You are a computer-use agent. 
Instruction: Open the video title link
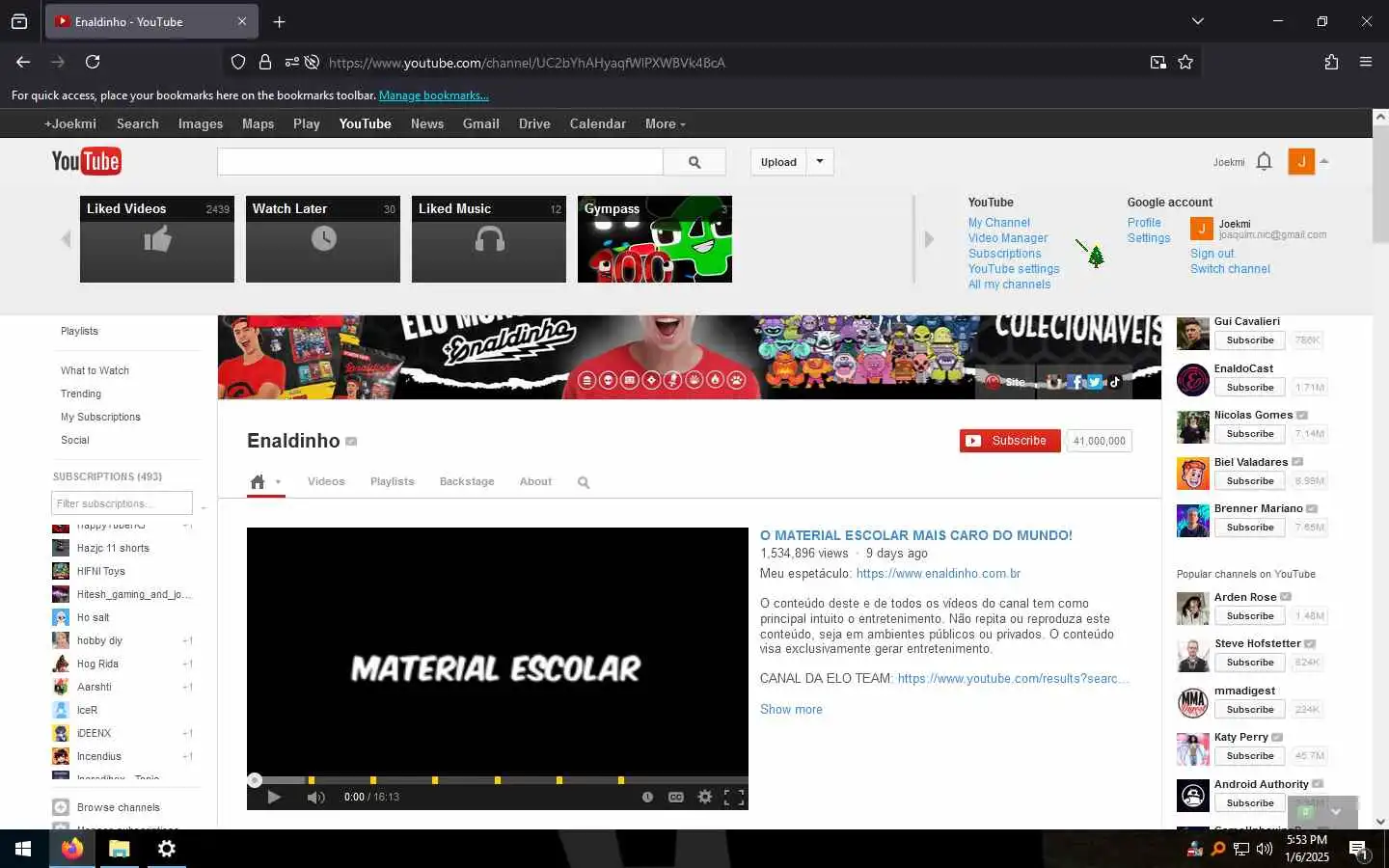click(915, 535)
